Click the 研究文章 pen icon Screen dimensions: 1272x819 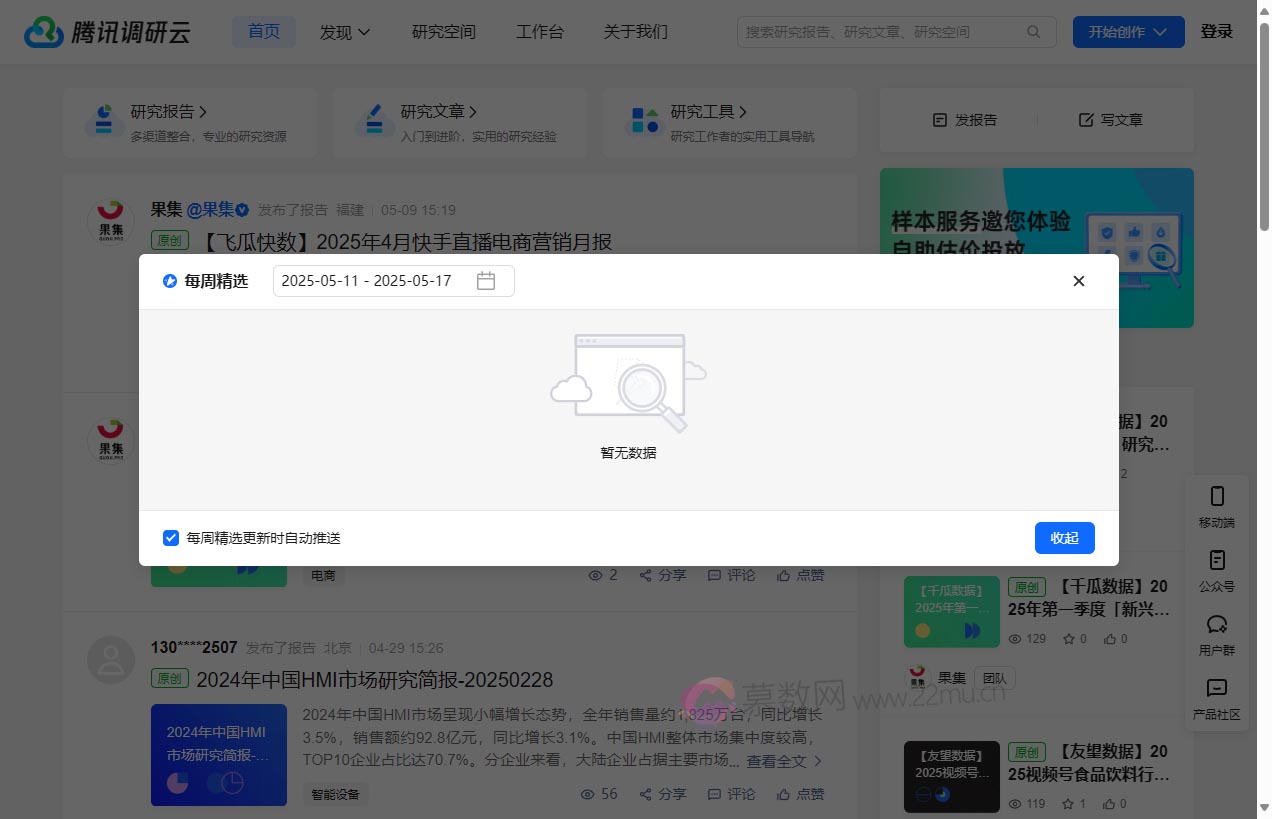tap(374, 120)
